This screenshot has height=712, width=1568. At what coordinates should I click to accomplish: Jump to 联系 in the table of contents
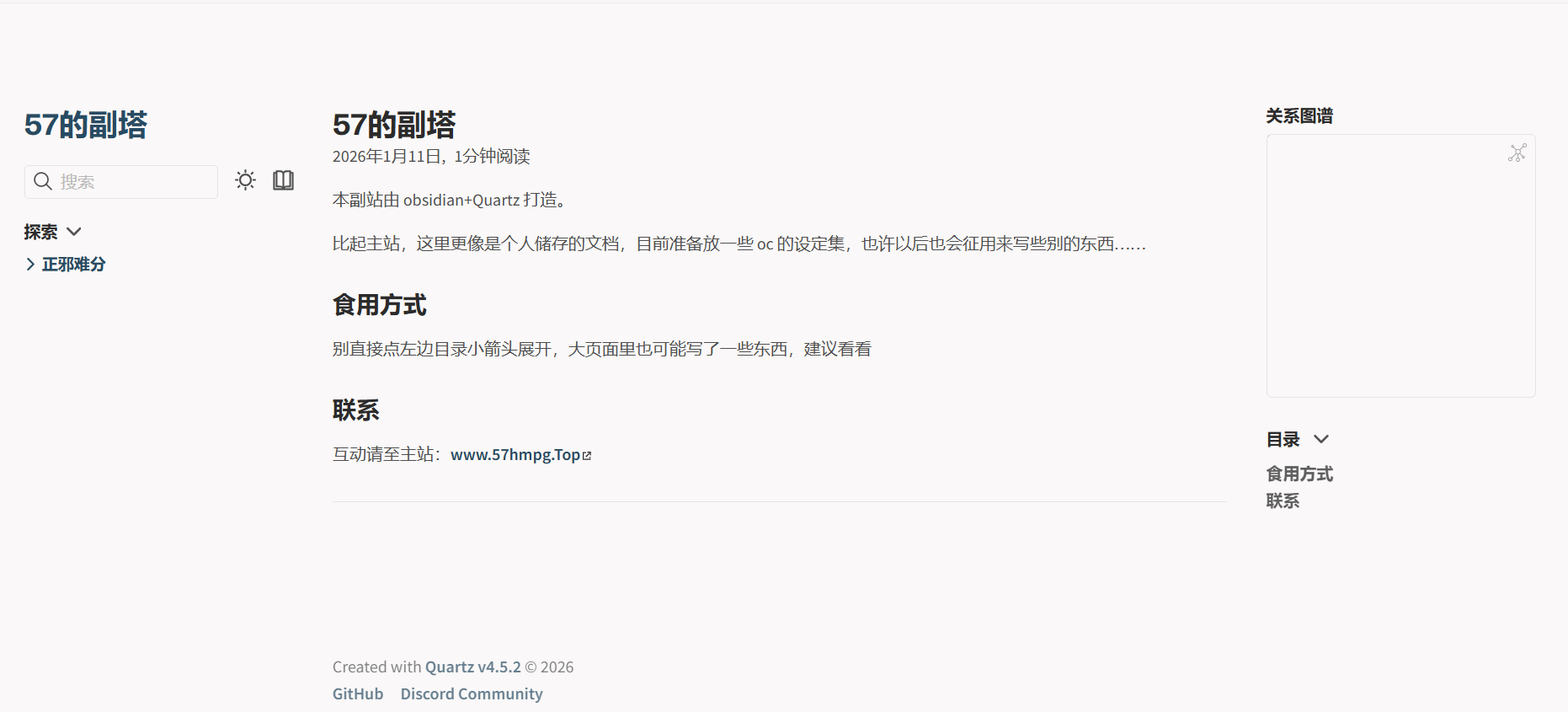[x=1283, y=501]
